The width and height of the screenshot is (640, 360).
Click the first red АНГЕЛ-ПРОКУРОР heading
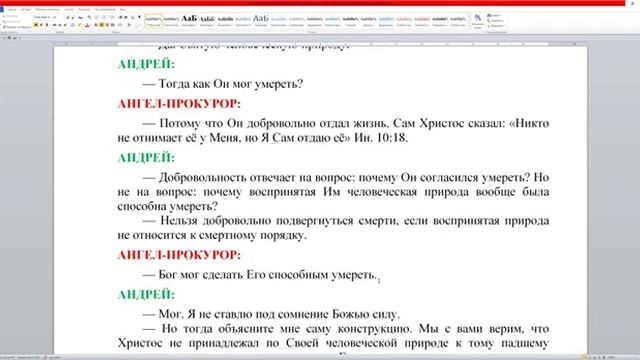[x=179, y=104]
